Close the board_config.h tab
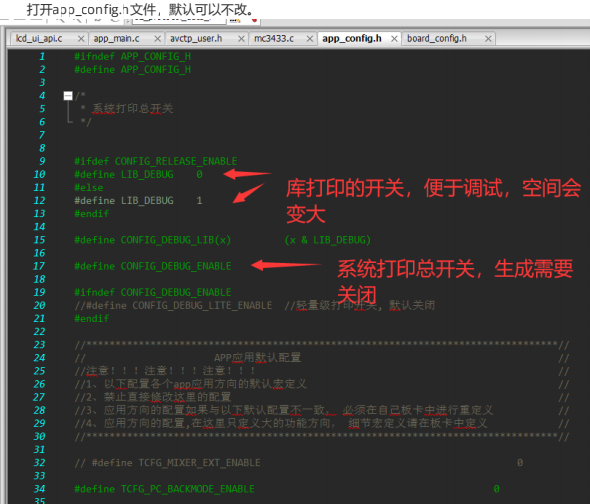590x504 pixels. pyautogui.click(x=488, y=39)
